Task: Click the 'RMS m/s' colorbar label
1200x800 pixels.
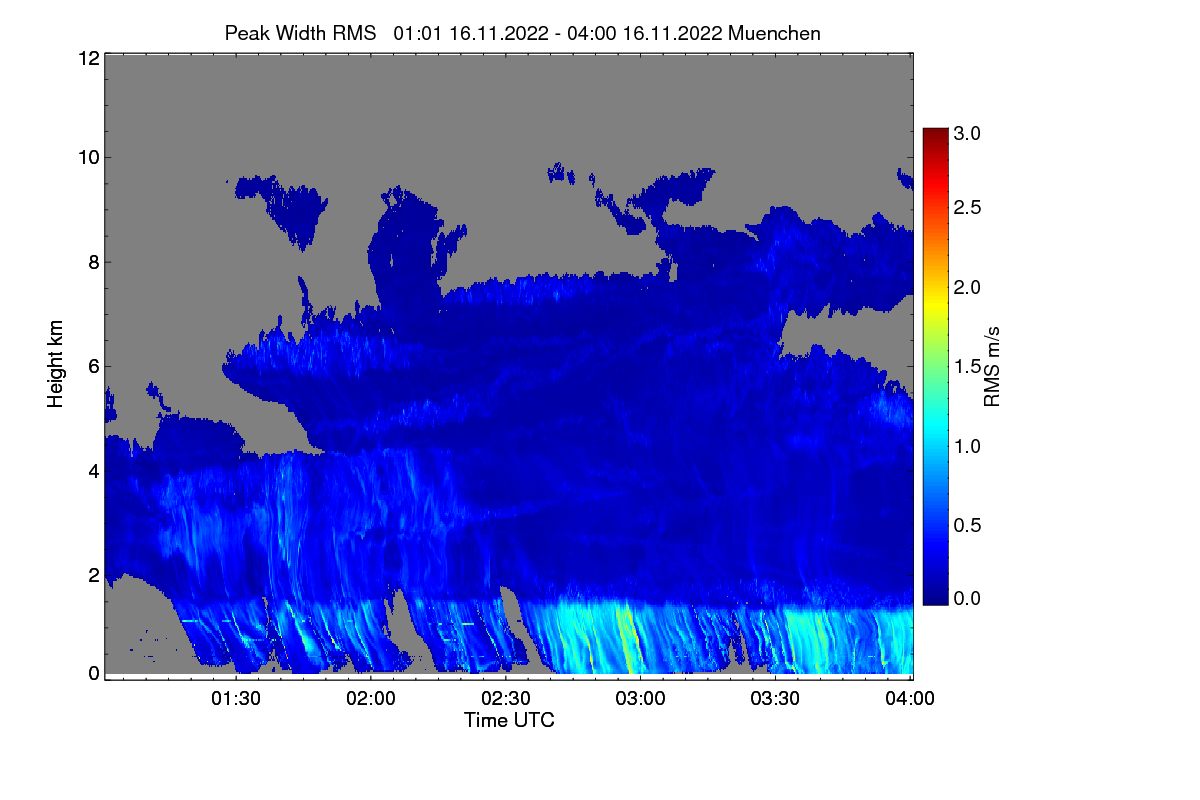Action: 992,365
